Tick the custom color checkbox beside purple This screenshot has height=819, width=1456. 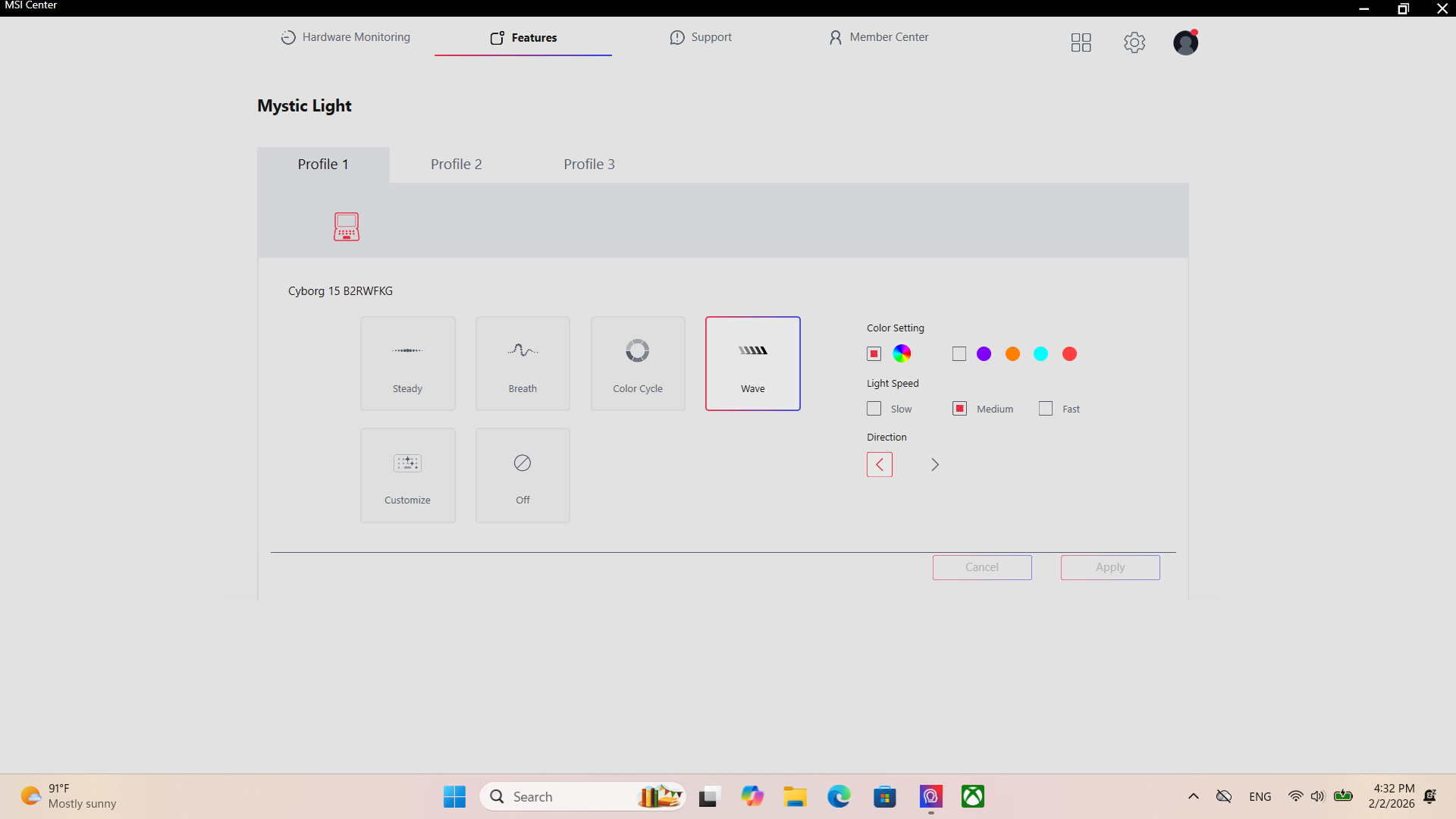click(x=959, y=354)
